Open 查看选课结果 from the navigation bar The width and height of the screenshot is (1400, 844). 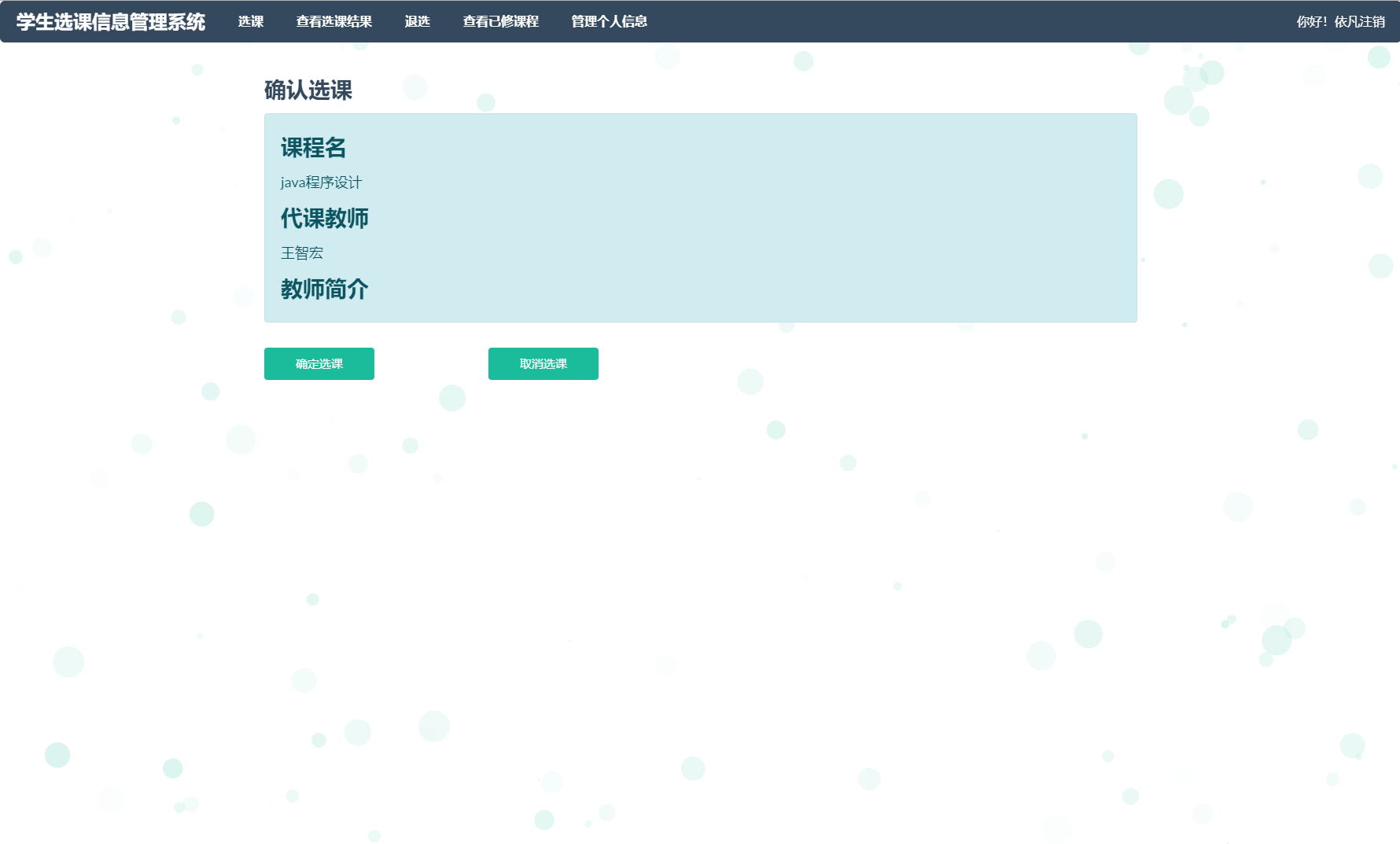coord(333,21)
